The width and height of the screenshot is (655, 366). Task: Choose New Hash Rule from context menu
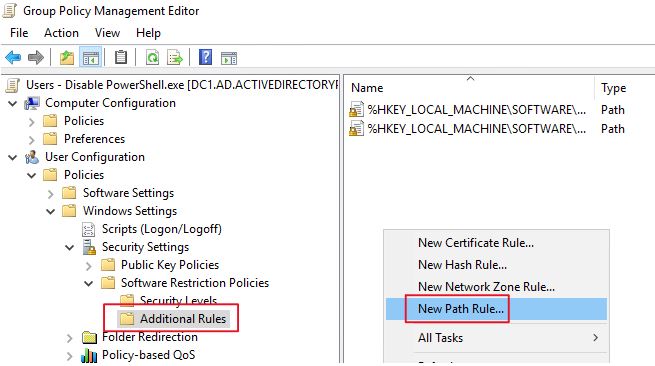coord(496,265)
